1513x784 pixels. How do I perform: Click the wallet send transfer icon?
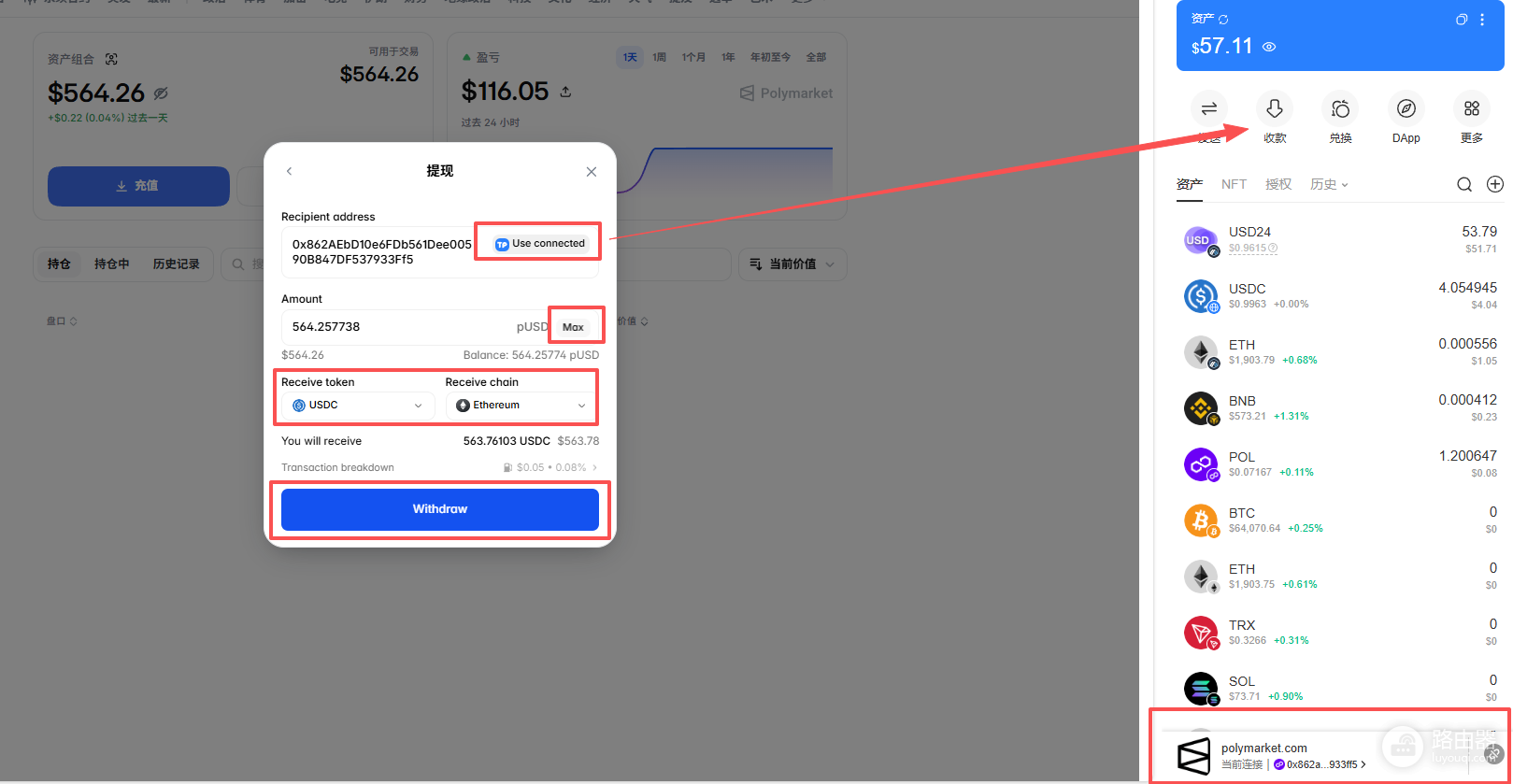[1209, 109]
